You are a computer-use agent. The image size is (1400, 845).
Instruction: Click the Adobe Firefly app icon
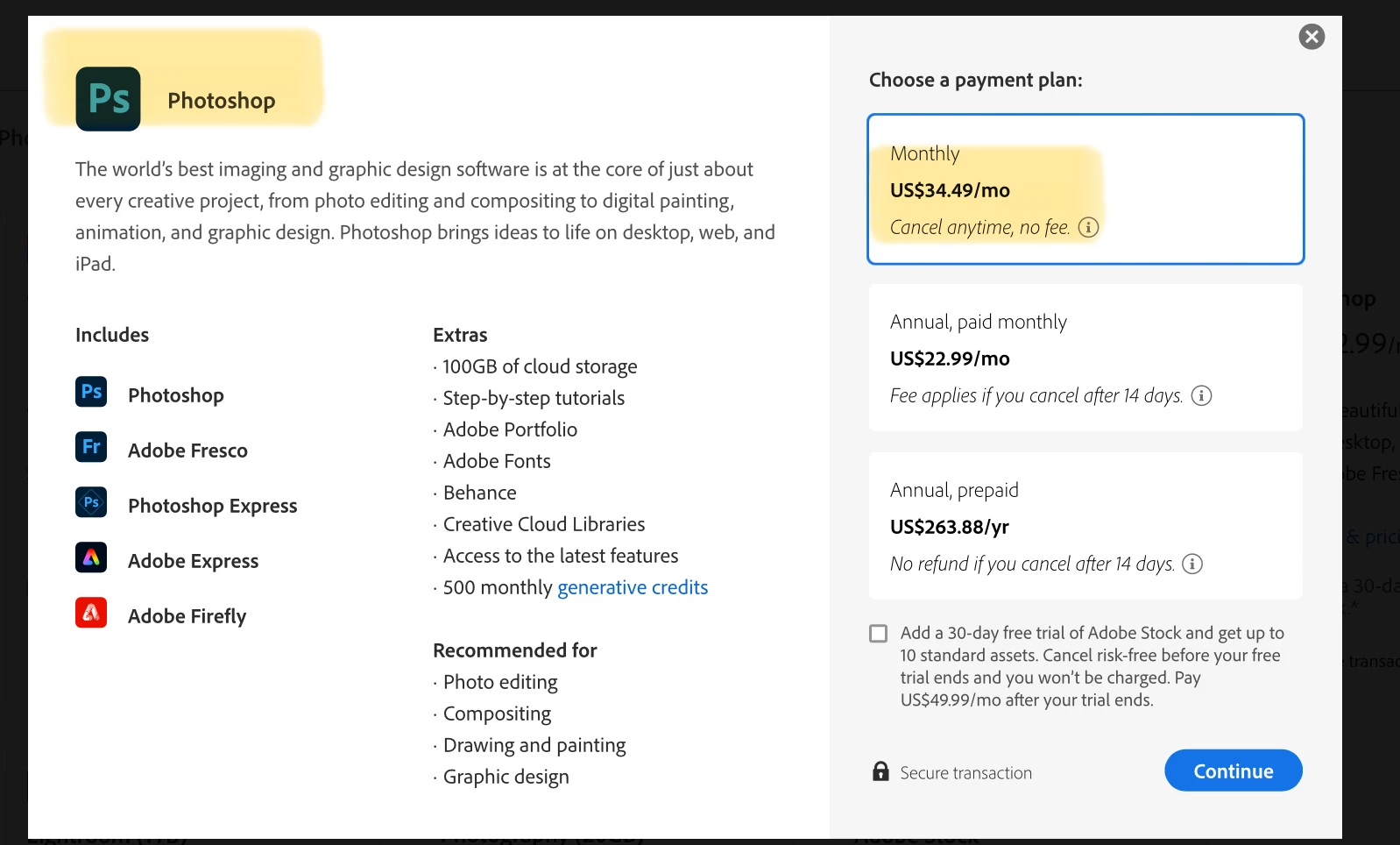[91, 613]
